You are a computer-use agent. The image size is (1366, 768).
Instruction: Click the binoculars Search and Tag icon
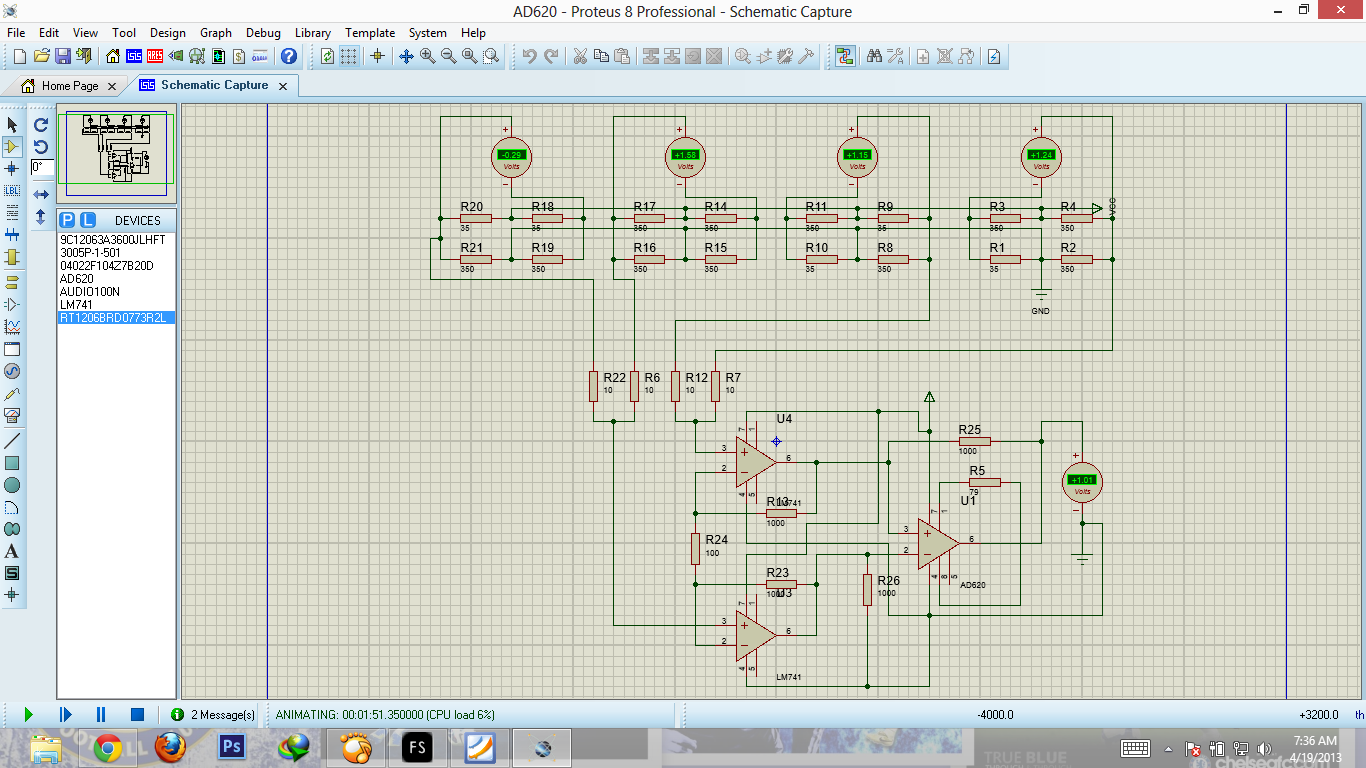[x=874, y=56]
